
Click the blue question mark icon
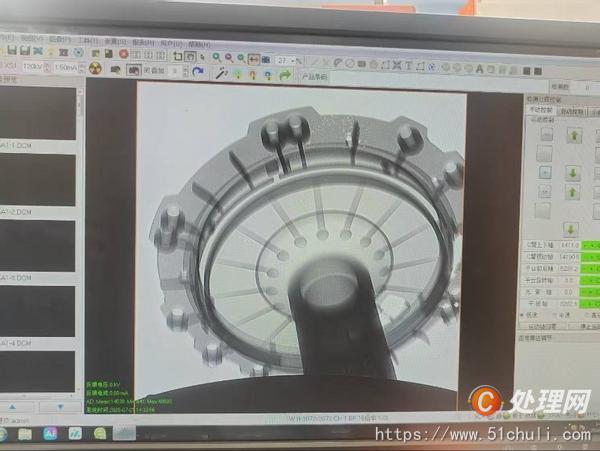click(x=268, y=75)
